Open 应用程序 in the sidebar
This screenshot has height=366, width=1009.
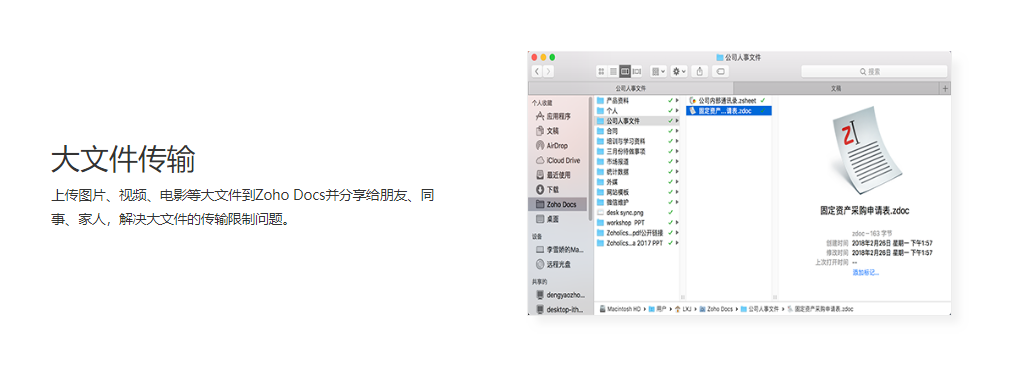click(559, 116)
